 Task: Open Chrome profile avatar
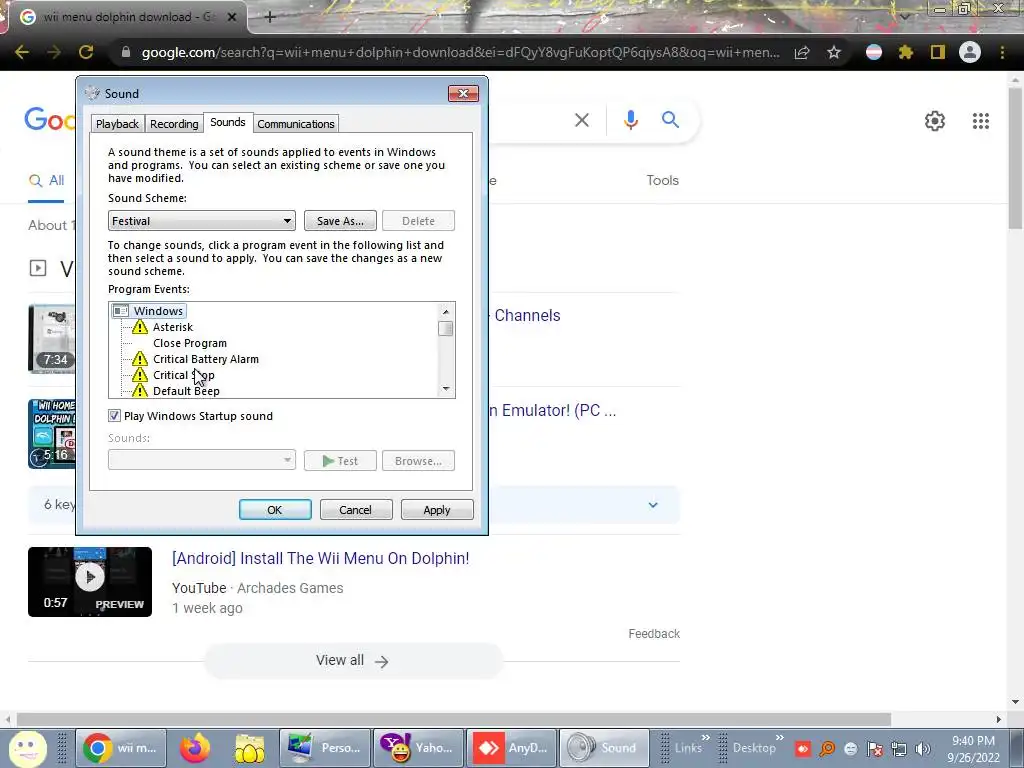tap(970, 52)
